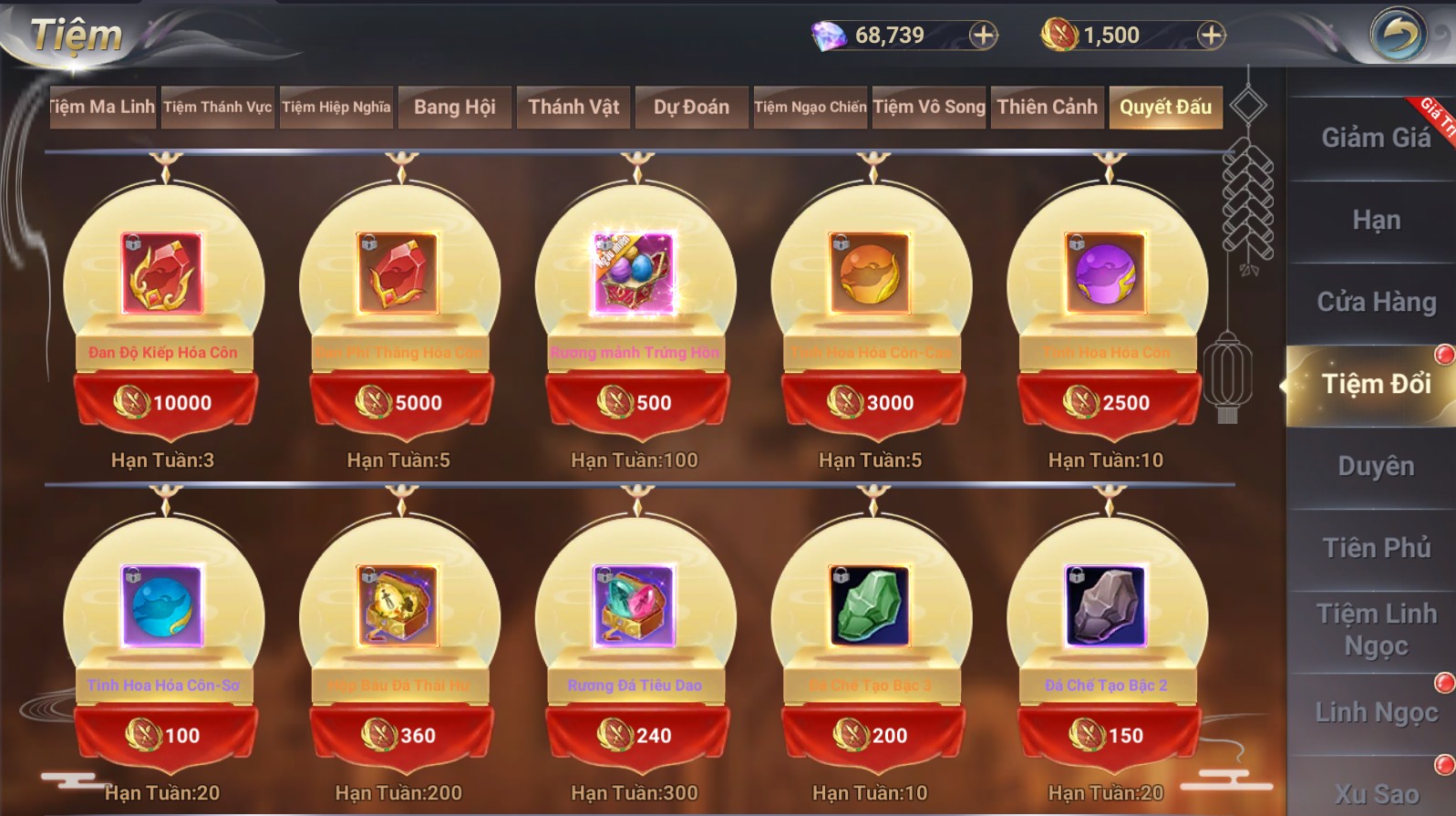Select the green stone Đá Chế Tạo Bậc 3
This screenshot has width=1456, height=816.
pos(870,606)
